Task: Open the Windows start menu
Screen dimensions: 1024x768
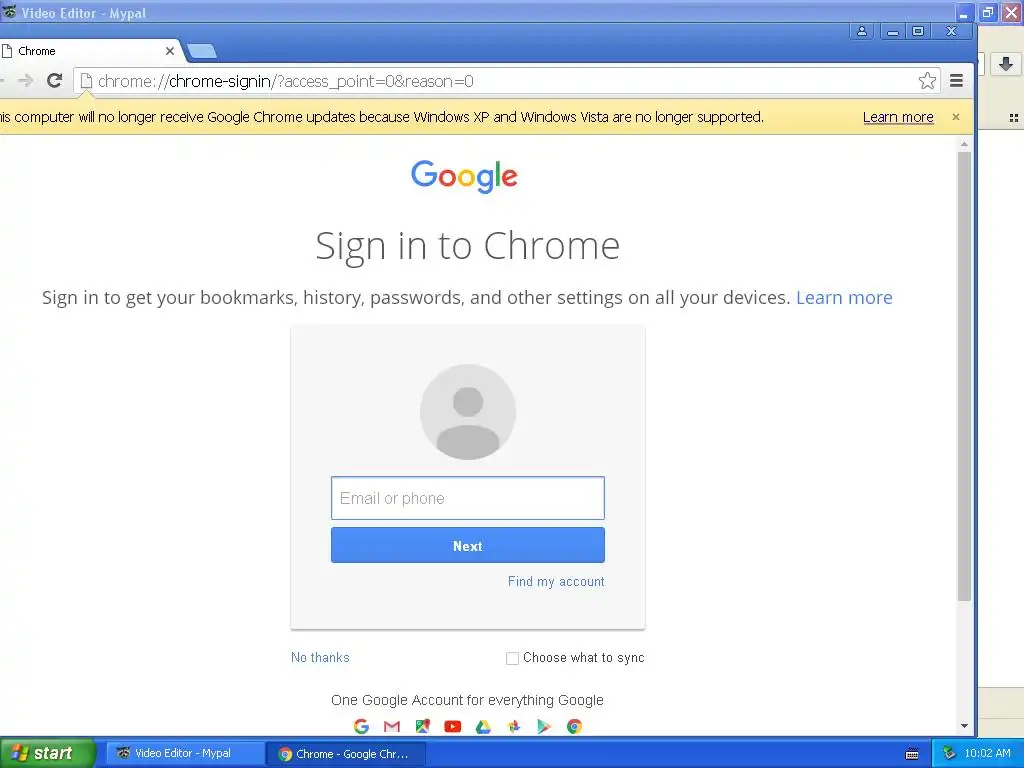Action: 47,753
